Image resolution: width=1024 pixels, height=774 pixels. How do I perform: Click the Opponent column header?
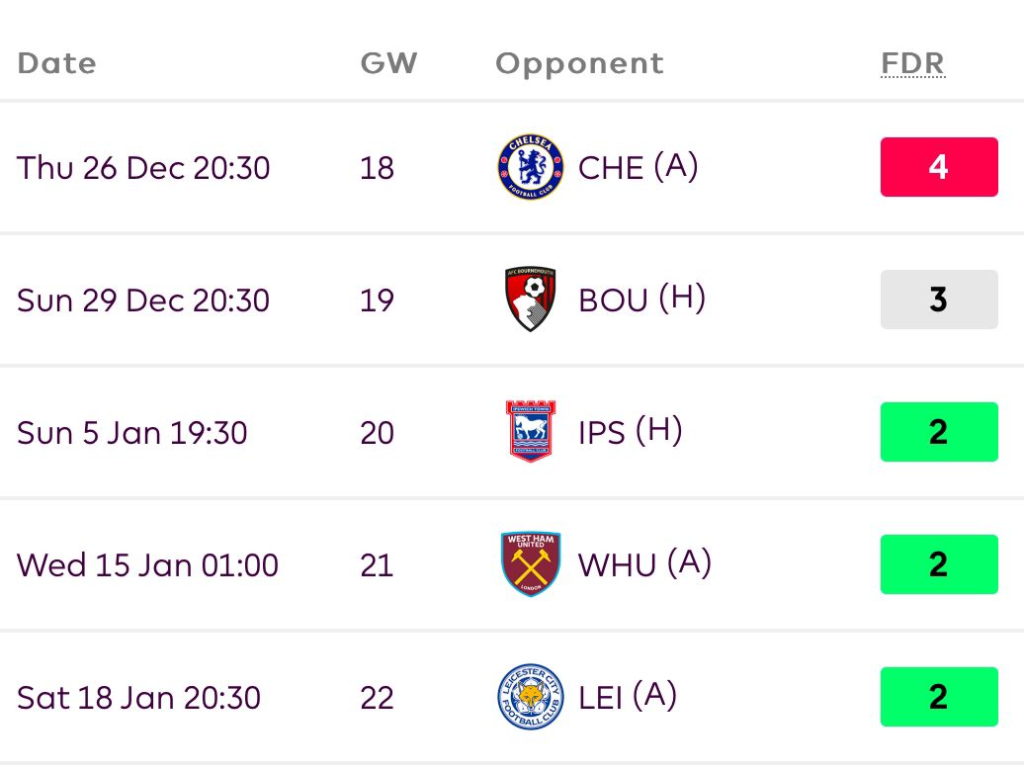click(579, 63)
